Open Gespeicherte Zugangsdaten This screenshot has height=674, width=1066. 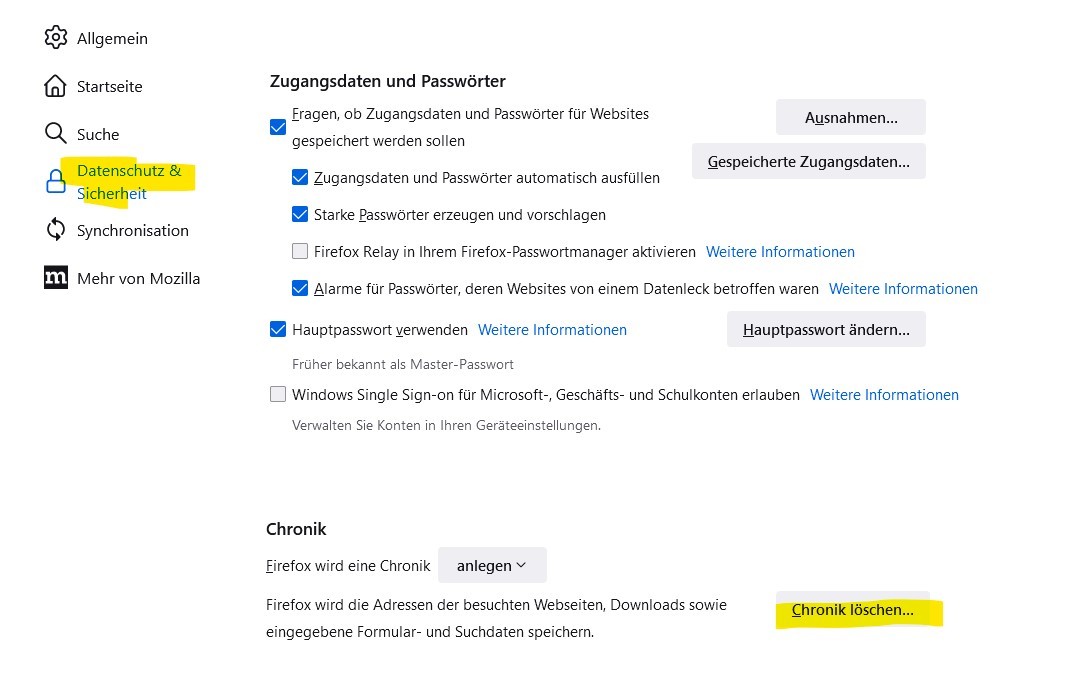pos(808,161)
